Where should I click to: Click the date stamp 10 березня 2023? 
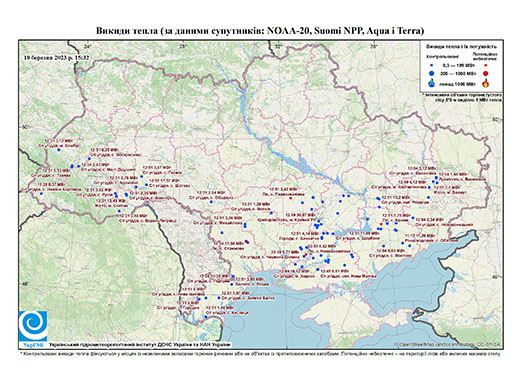click(57, 57)
